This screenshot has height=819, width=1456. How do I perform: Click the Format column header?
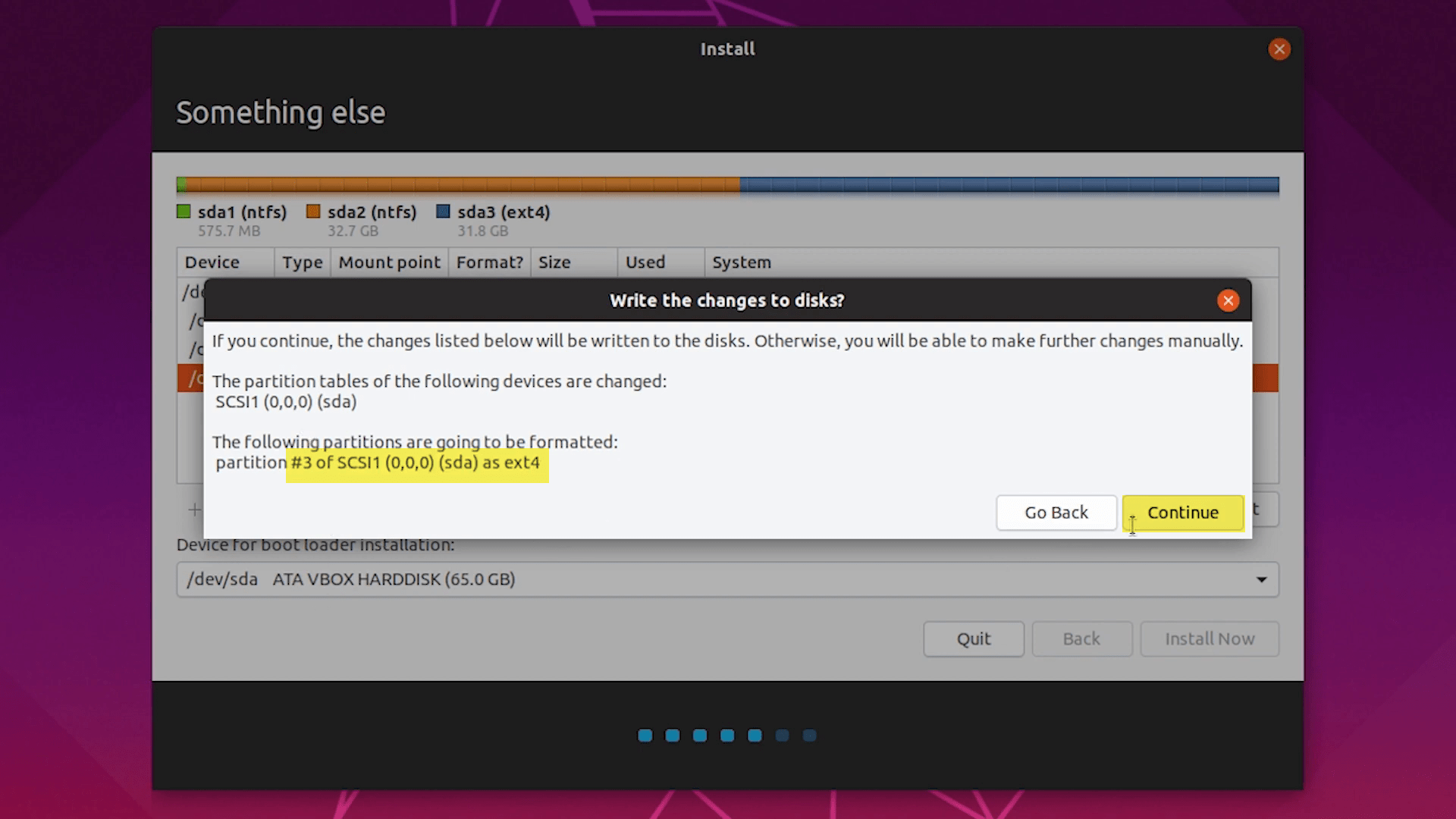pos(489,261)
